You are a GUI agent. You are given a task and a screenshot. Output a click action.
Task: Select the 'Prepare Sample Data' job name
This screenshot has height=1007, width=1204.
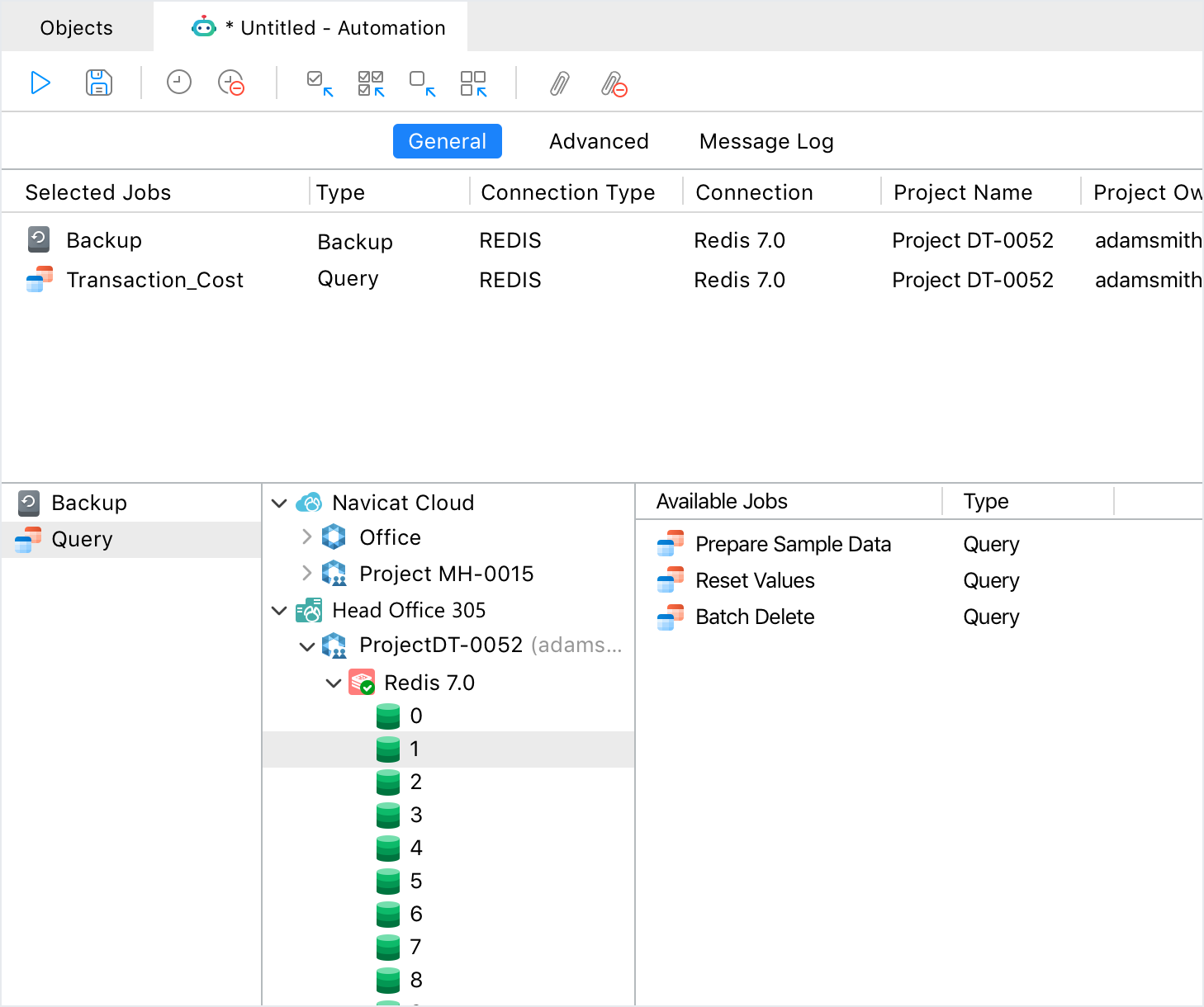tap(793, 544)
